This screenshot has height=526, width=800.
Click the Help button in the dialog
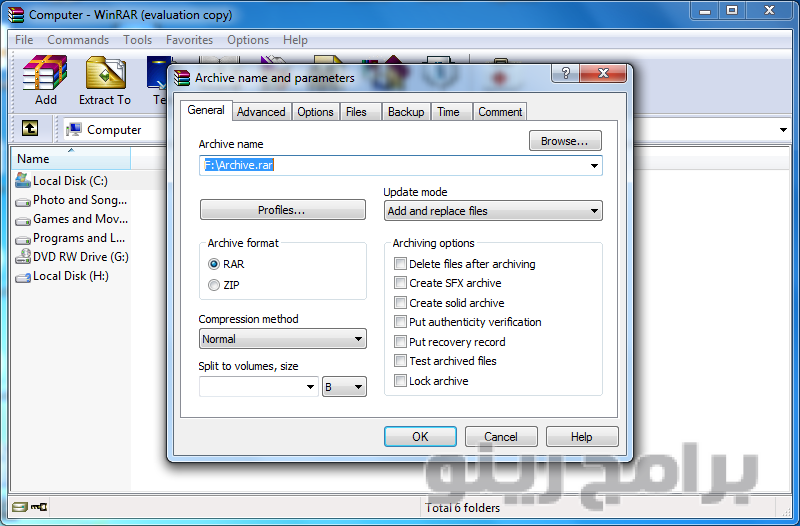[582, 437]
